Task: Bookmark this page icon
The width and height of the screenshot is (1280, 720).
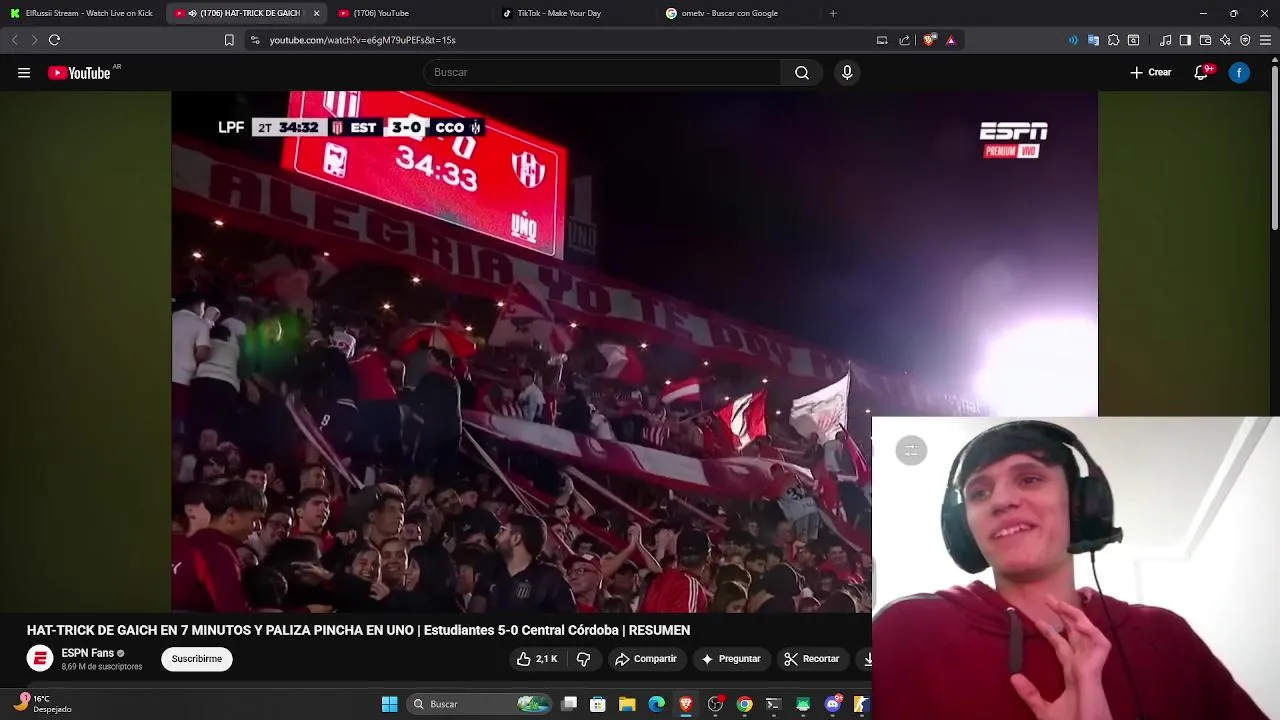Action: pyautogui.click(x=229, y=40)
